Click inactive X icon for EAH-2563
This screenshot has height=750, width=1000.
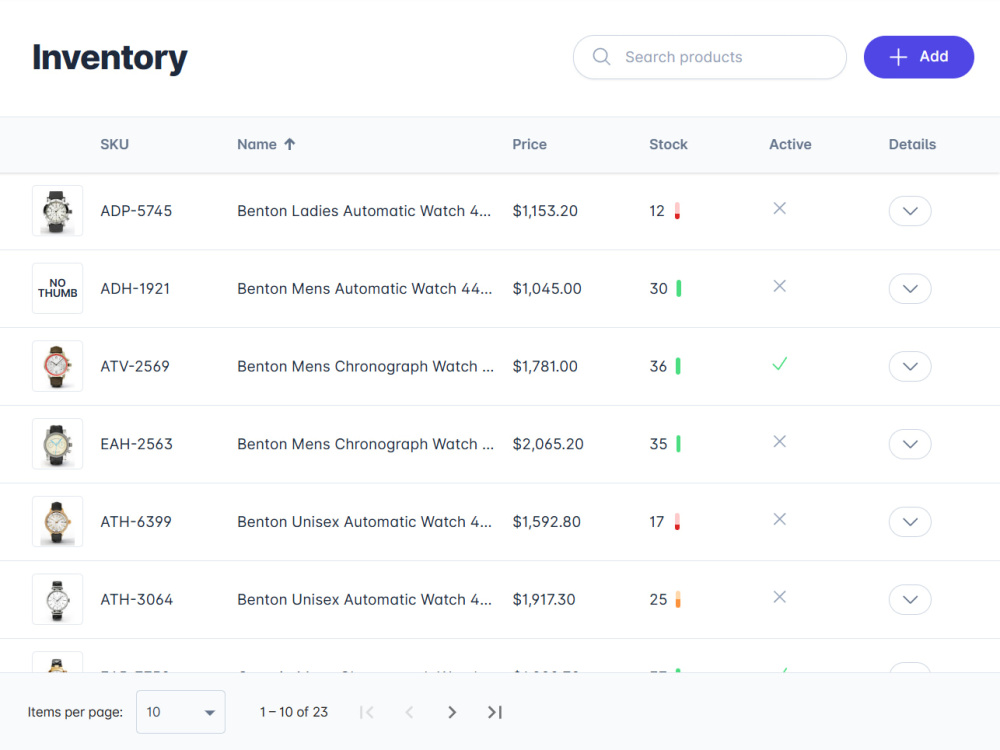(x=779, y=441)
